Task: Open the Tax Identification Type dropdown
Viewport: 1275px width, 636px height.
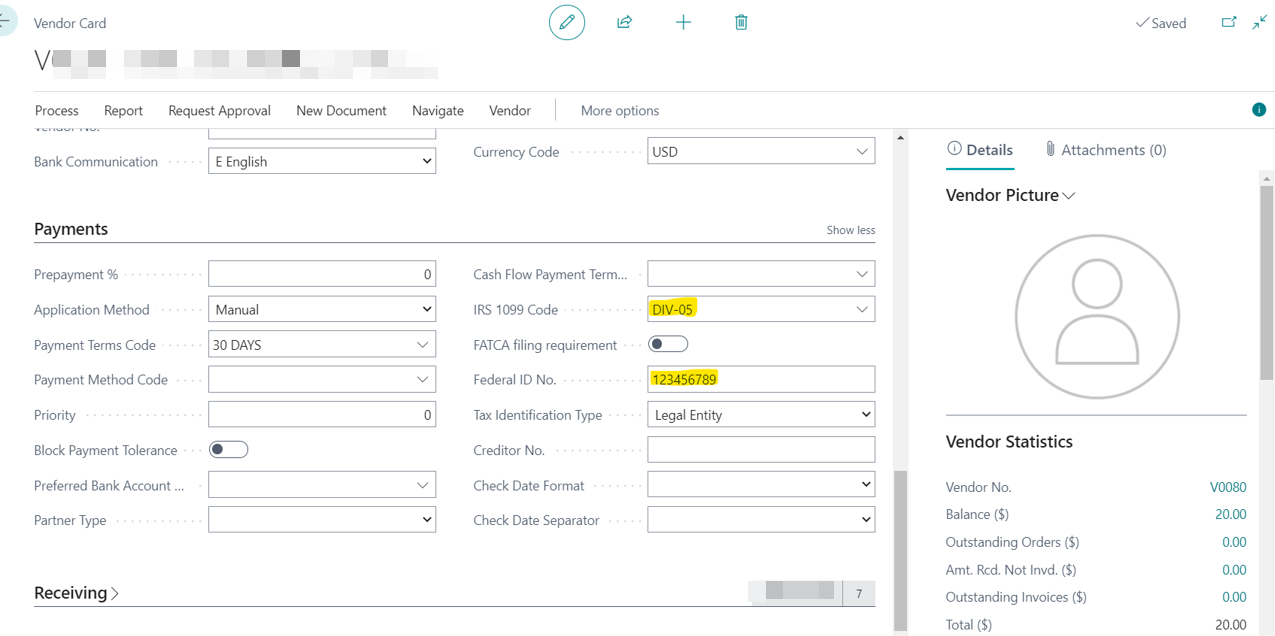Action: pyautogui.click(x=865, y=415)
